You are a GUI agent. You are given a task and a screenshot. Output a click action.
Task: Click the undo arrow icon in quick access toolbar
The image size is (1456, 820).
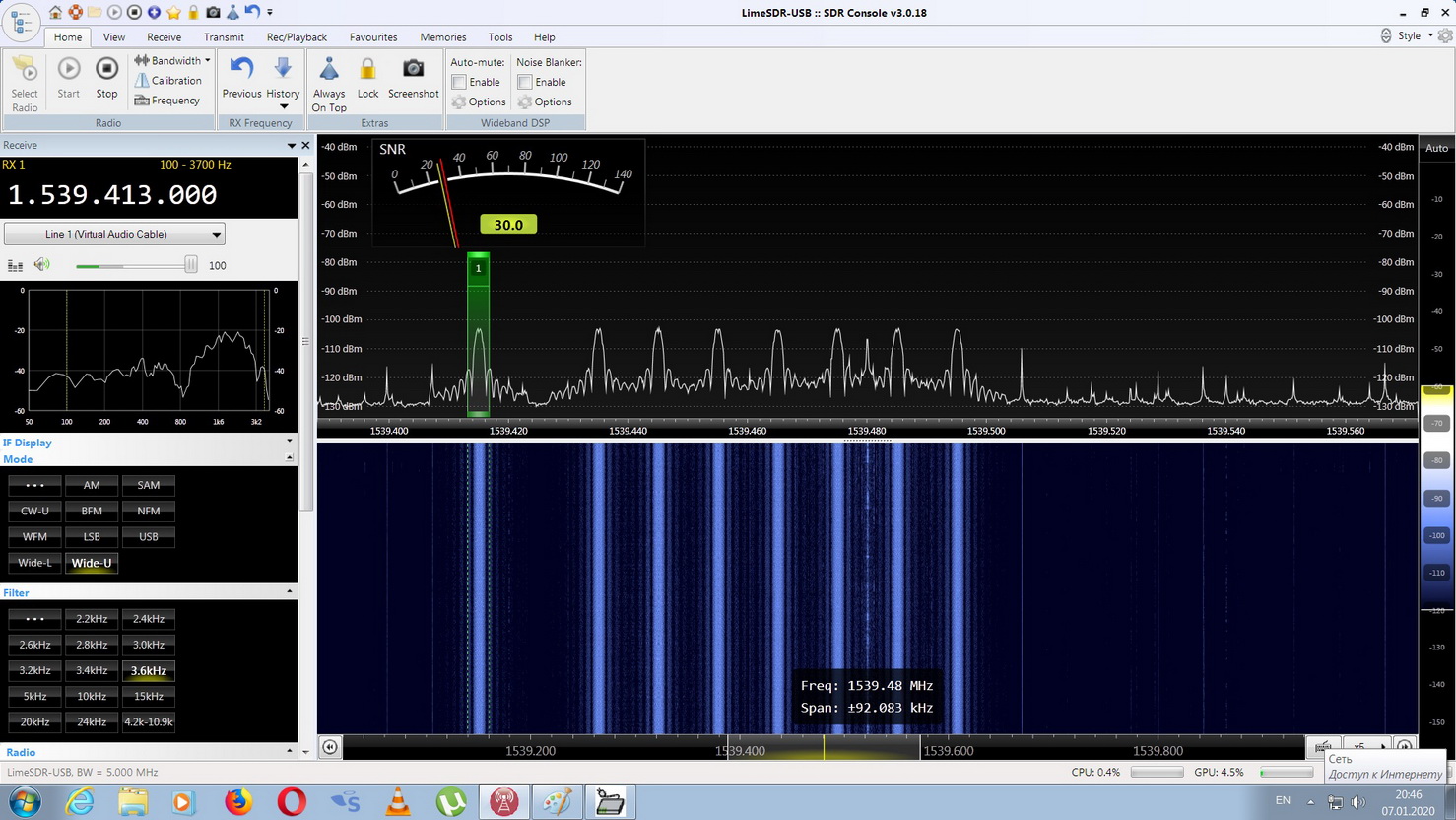tap(252, 12)
